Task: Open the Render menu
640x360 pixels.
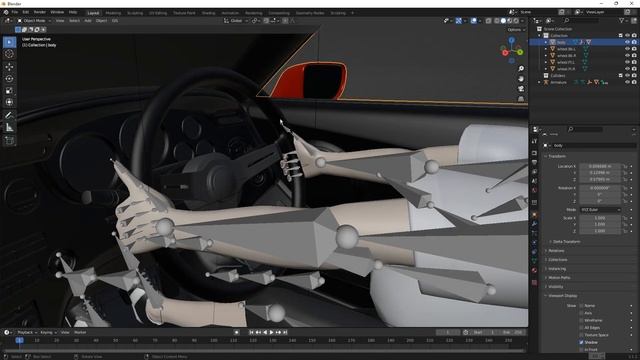Action: click(40, 13)
